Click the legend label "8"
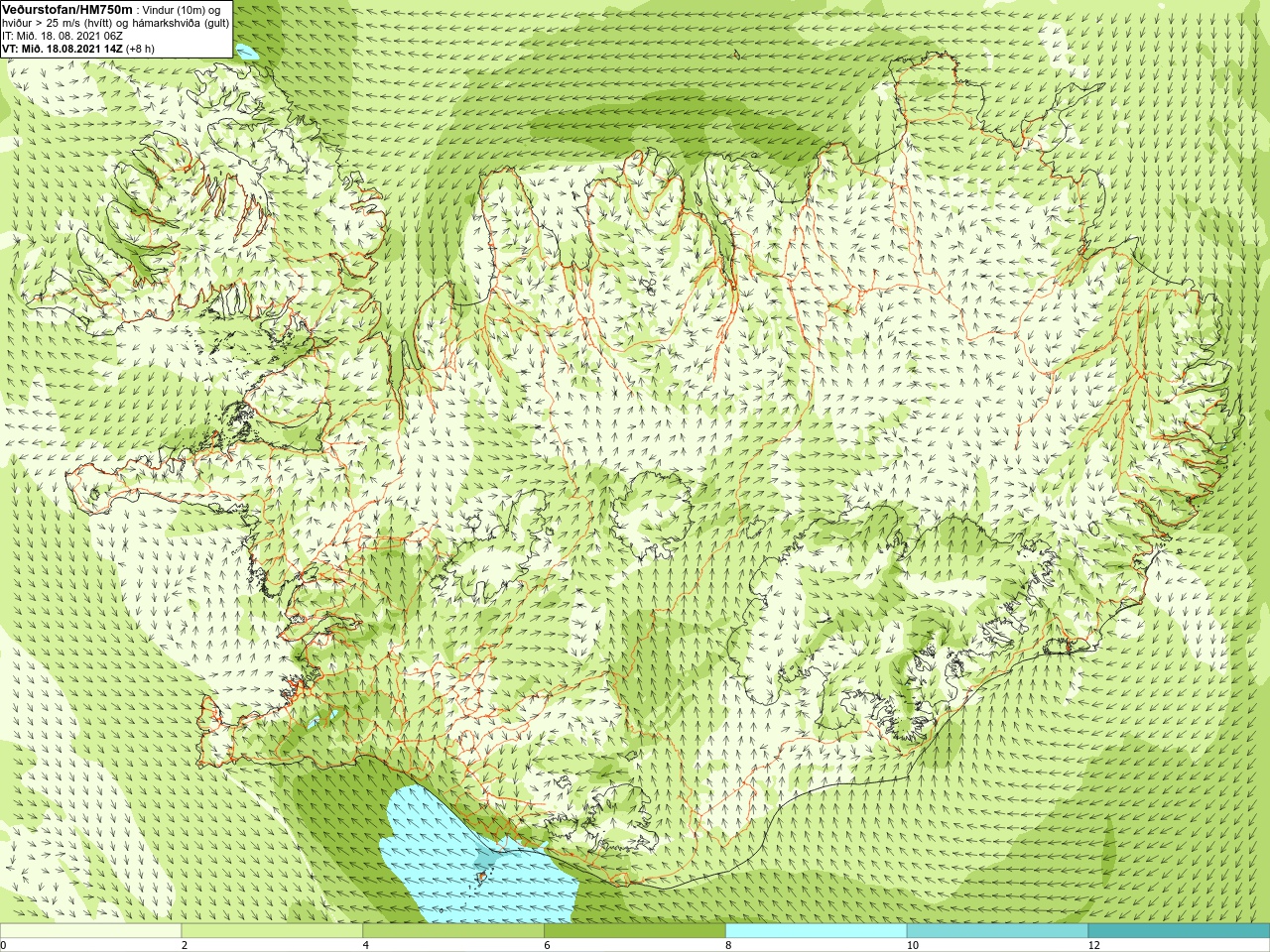Image resolution: width=1270 pixels, height=952 pixels. pos(728,946)
